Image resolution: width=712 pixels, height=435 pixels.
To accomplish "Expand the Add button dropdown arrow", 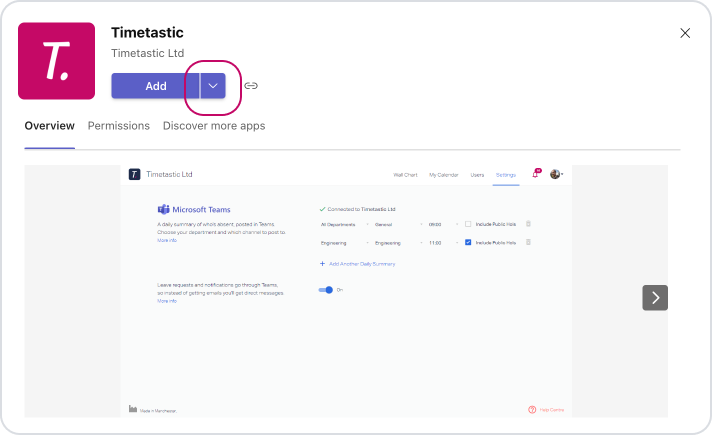I will [213, 86].
